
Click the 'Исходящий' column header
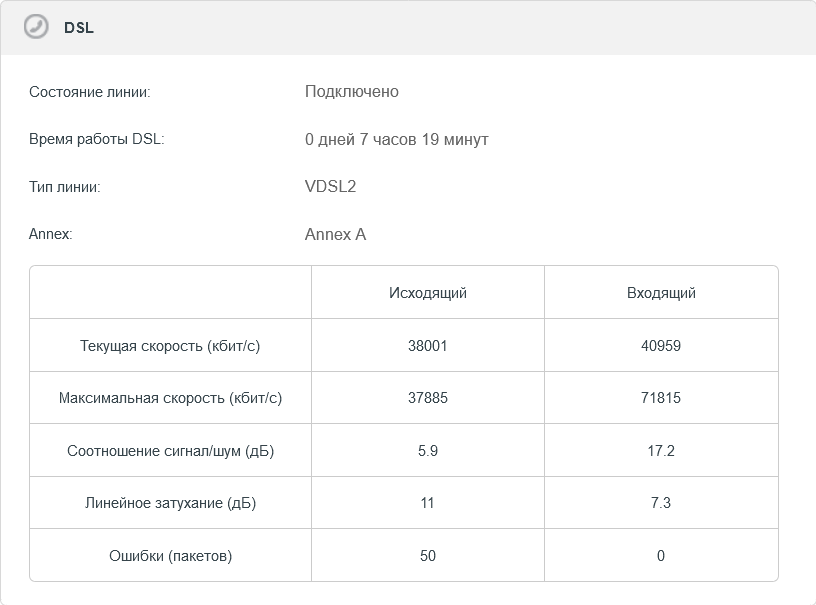[x=428, y=293]
